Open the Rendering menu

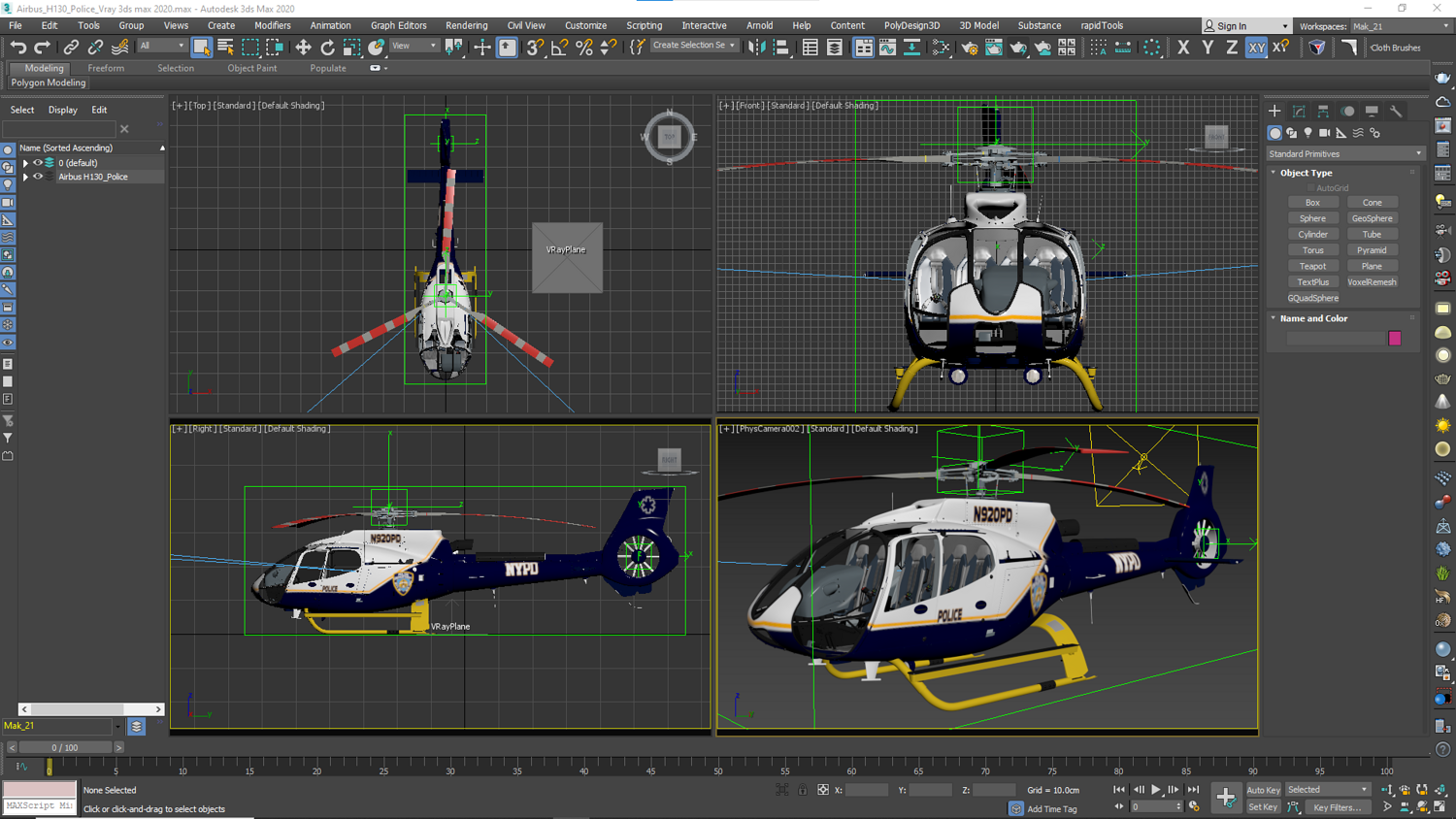(x=467, y=25)
